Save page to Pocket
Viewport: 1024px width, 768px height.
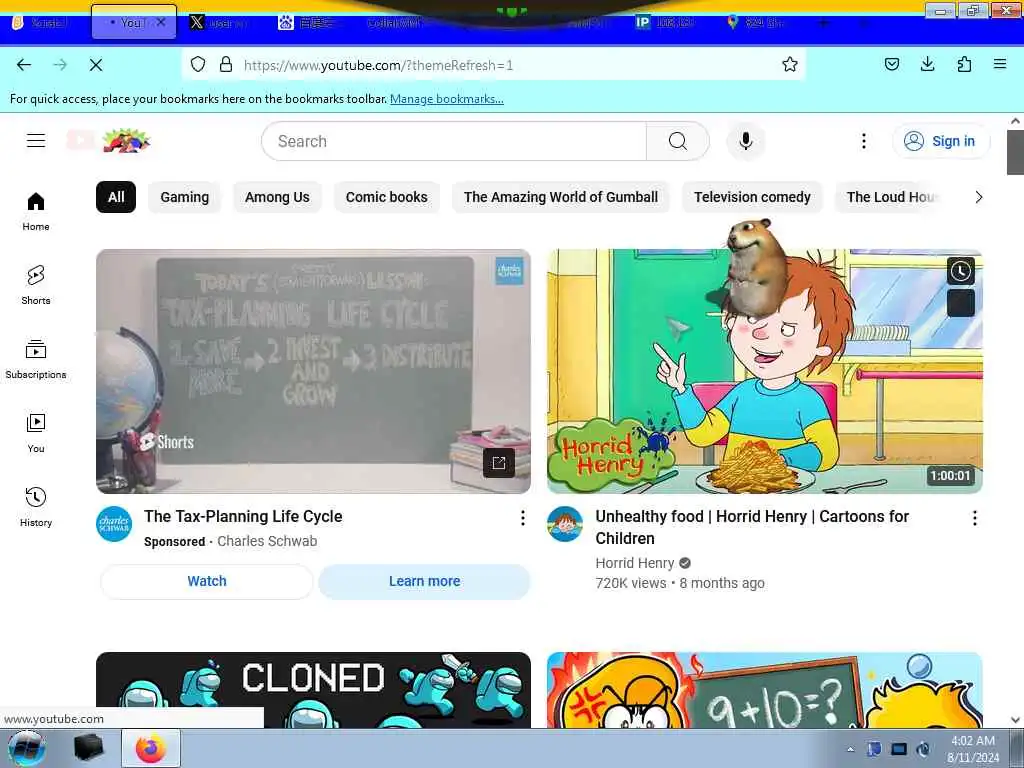(x=891, y=64)
